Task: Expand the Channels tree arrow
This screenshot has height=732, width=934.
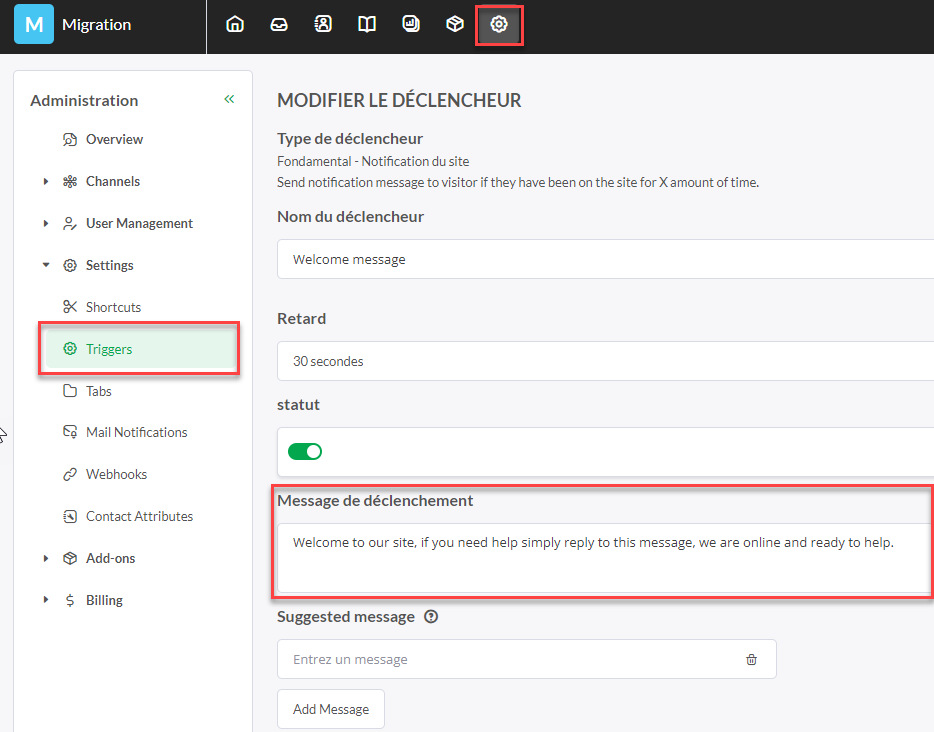Action: 46,182
